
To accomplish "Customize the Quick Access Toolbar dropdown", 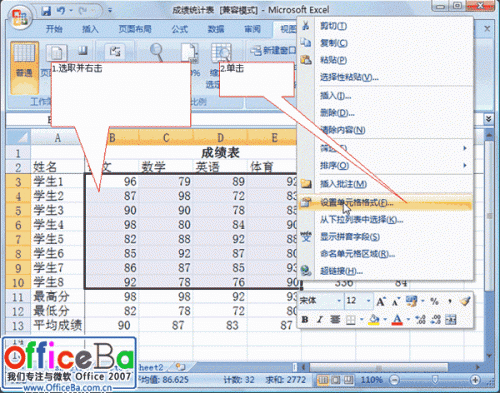I will click(110, 11).
